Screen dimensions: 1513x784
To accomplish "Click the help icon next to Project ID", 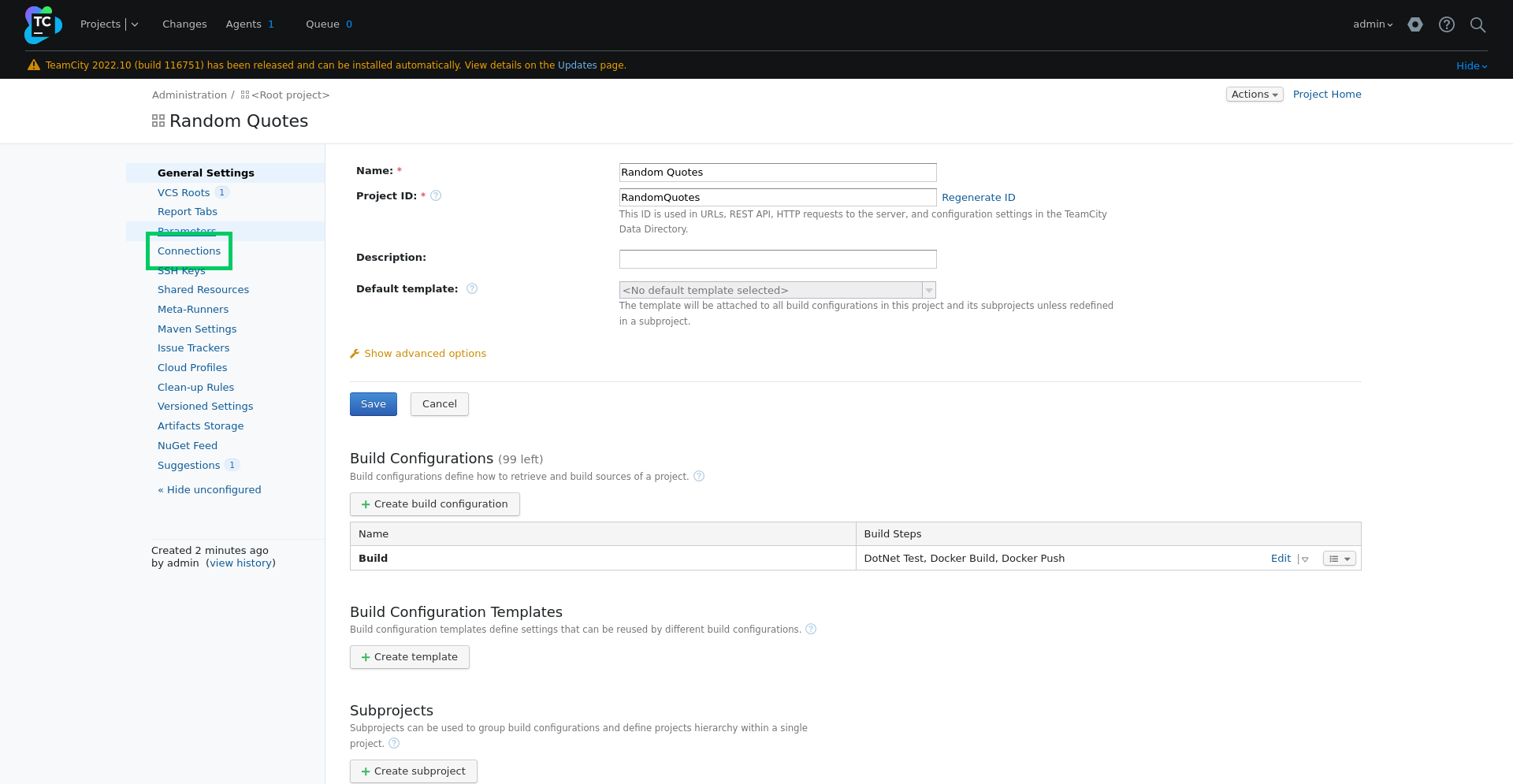I will (436, 196).
